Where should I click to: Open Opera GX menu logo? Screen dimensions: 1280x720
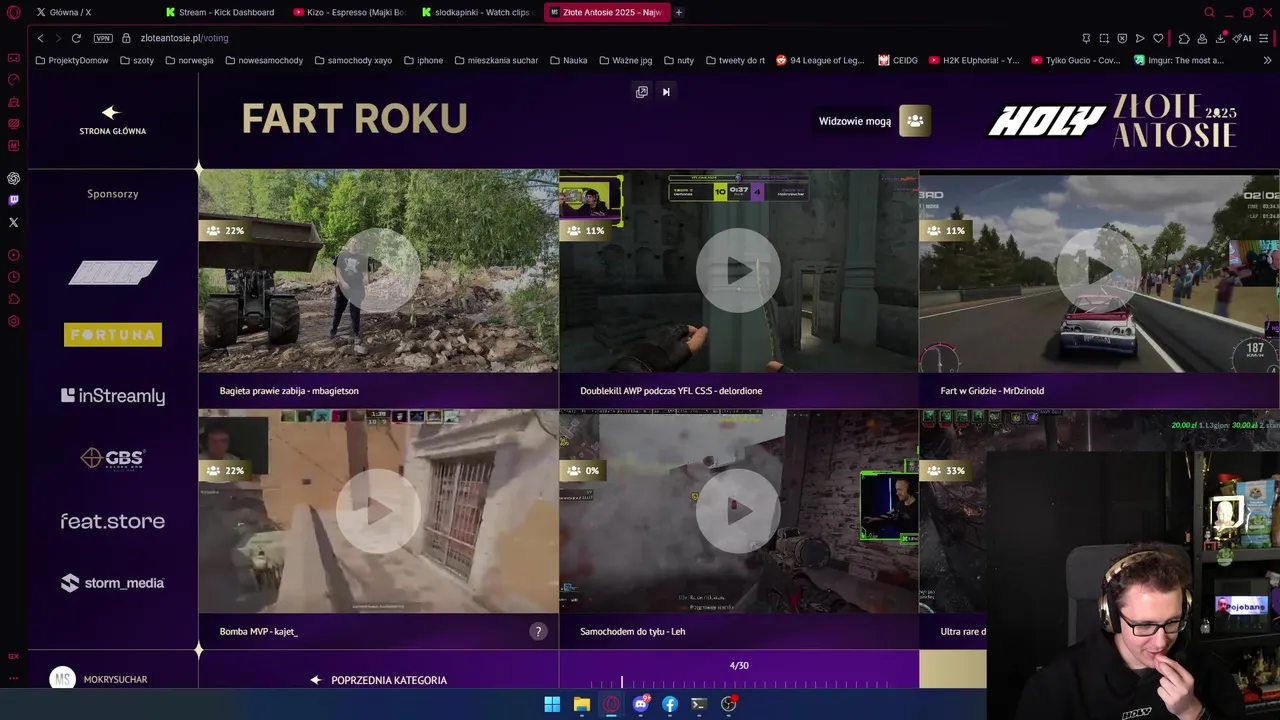coord(13,12)
